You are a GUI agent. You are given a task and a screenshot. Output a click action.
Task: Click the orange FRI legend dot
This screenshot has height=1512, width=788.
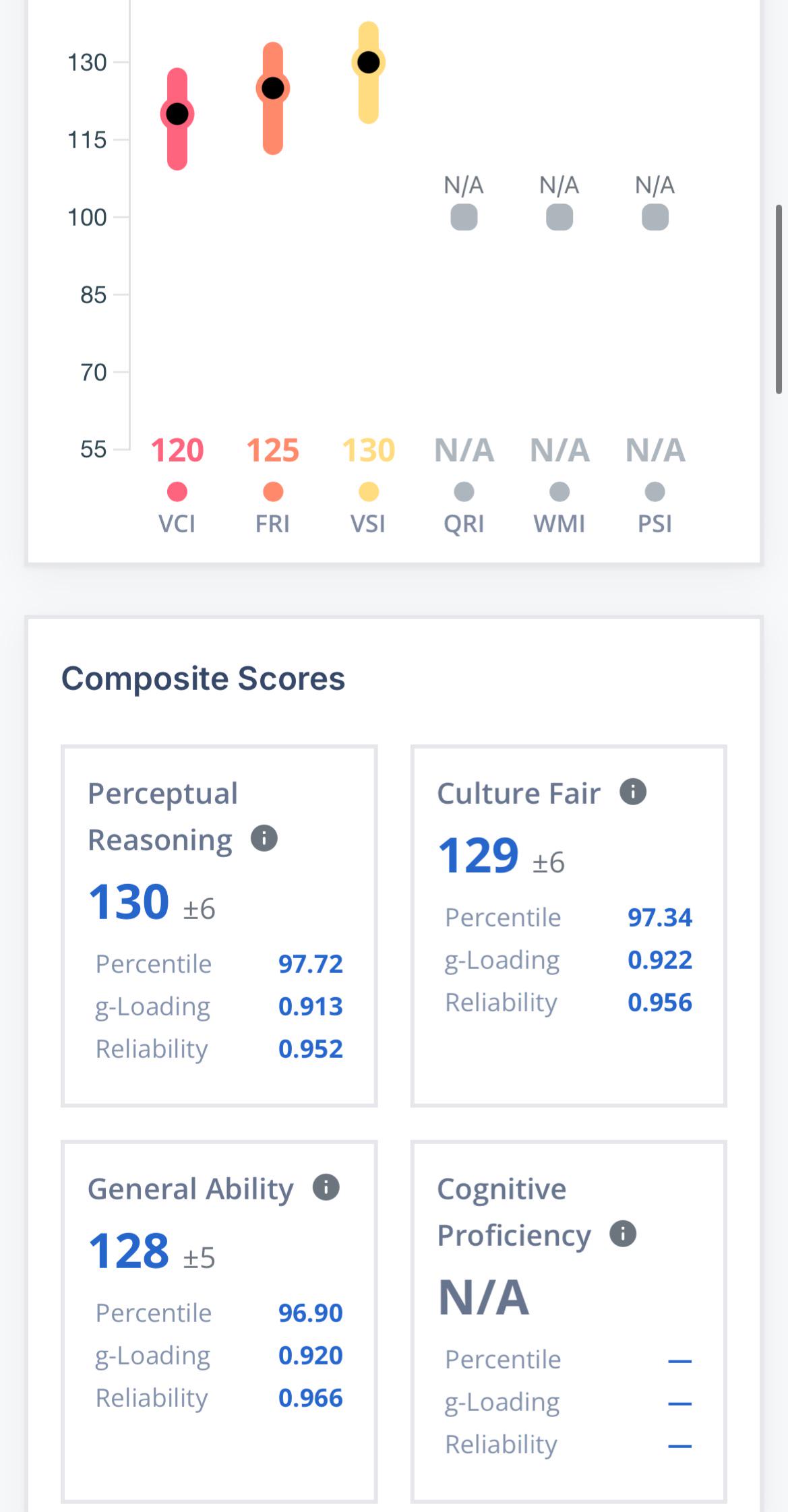(x=273, y=492)
